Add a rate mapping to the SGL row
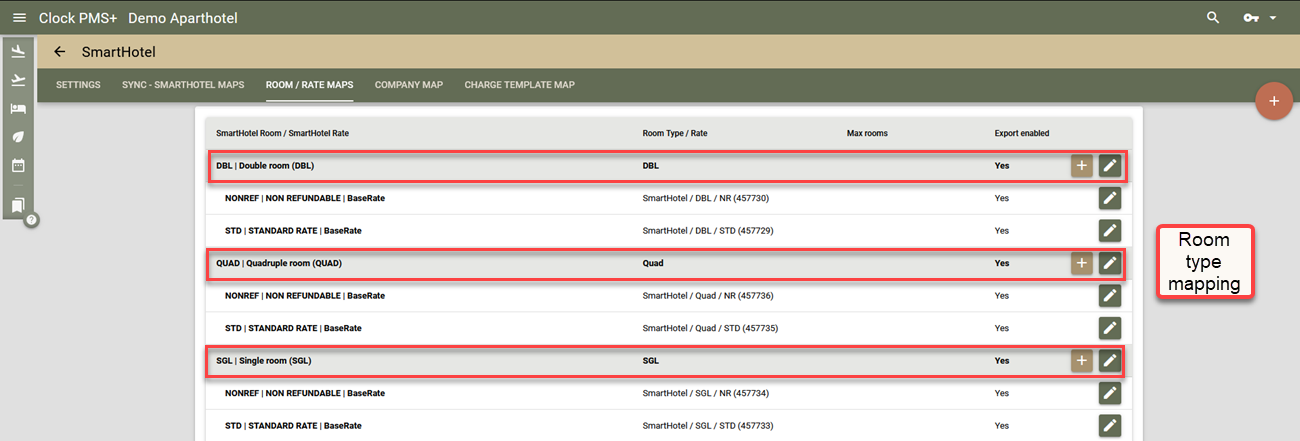Viewport: 1300px width, 441px height. click(x=1082, y=361)
